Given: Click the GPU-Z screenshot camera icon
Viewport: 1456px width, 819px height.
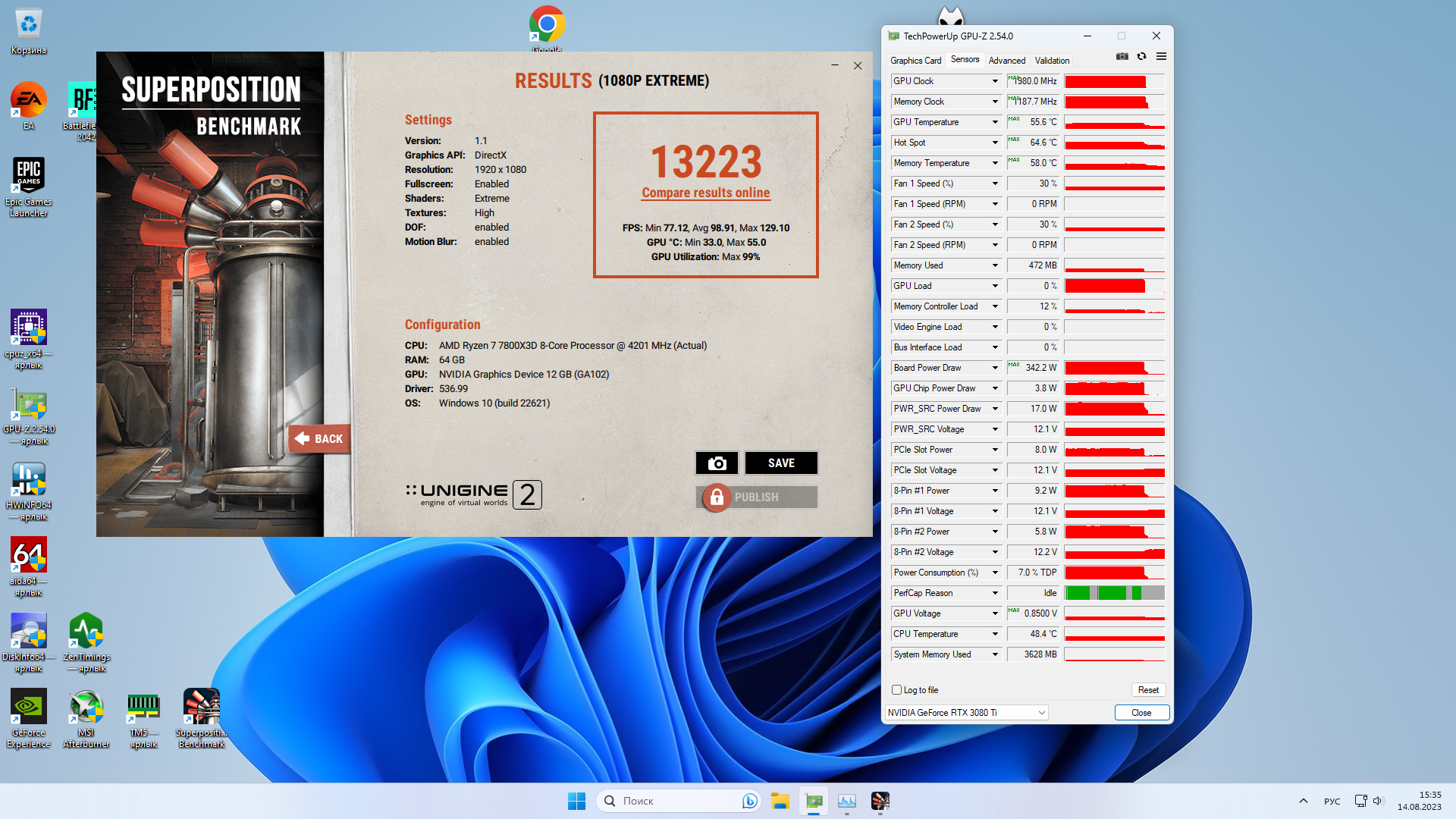Looking at the screenshot, I should [1122, 57].
